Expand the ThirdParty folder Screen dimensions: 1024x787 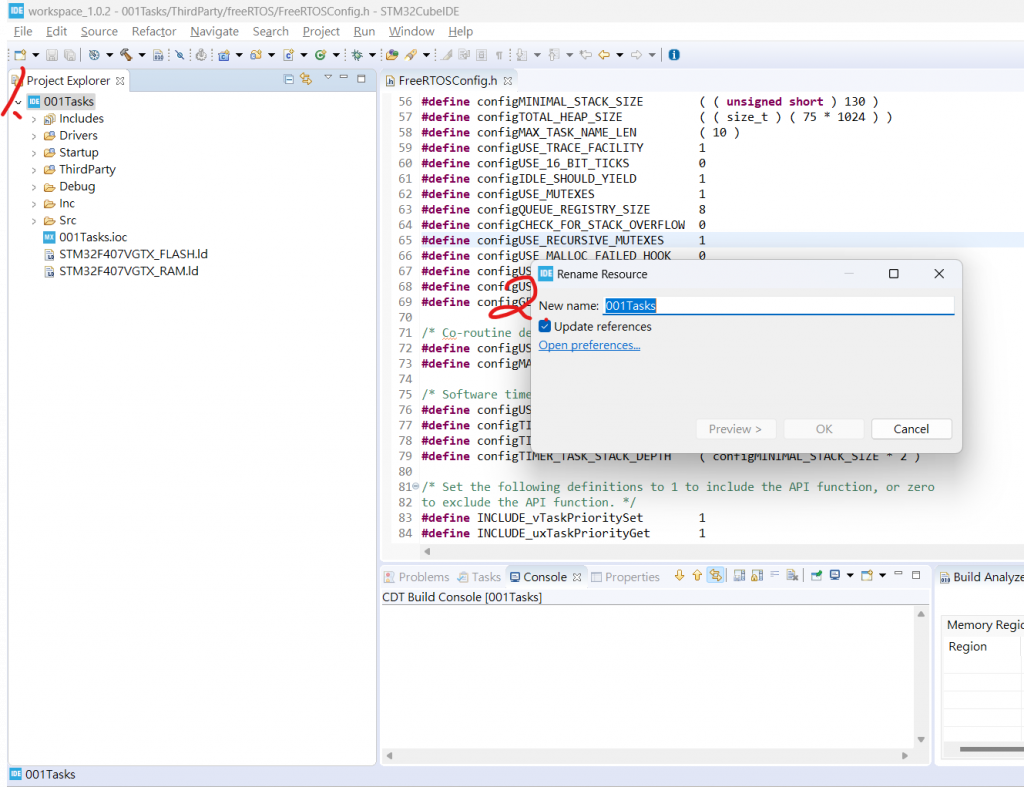33,170
